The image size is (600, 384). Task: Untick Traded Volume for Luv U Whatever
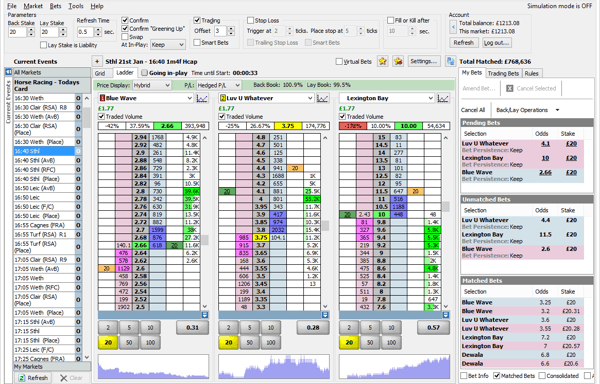tap(222, 116)
